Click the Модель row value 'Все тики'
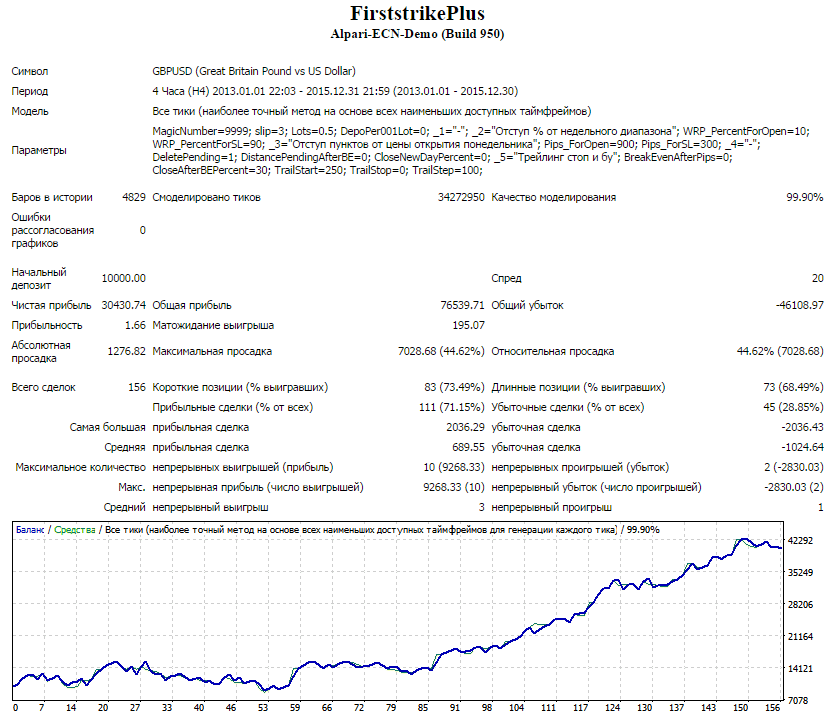Screen dimensions: 832x718 pyautogui.click(x=371, y=111)
